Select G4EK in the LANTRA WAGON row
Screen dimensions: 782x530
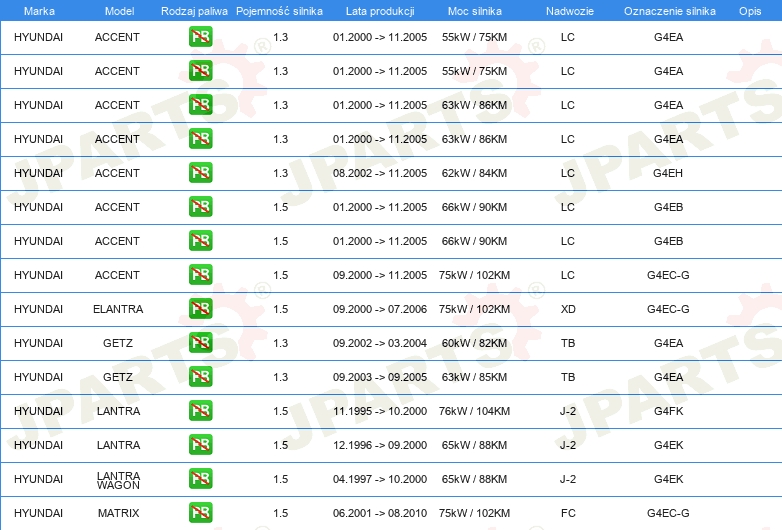pyautogui.click(x=668, y=479)
